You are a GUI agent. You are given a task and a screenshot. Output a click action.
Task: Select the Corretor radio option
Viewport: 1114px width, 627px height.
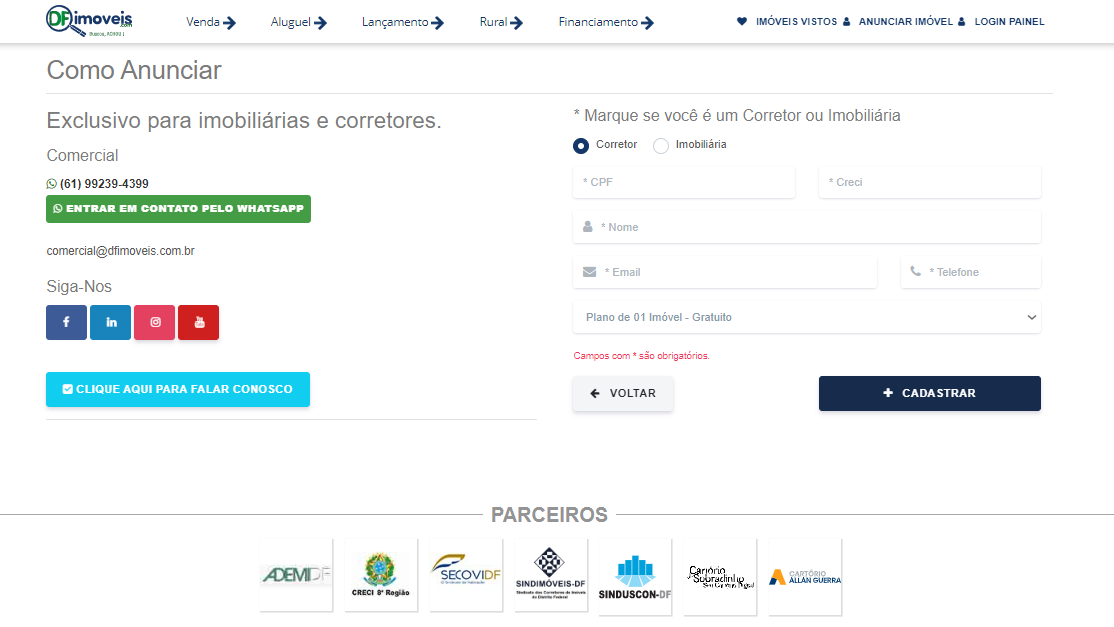pos(581,146)
